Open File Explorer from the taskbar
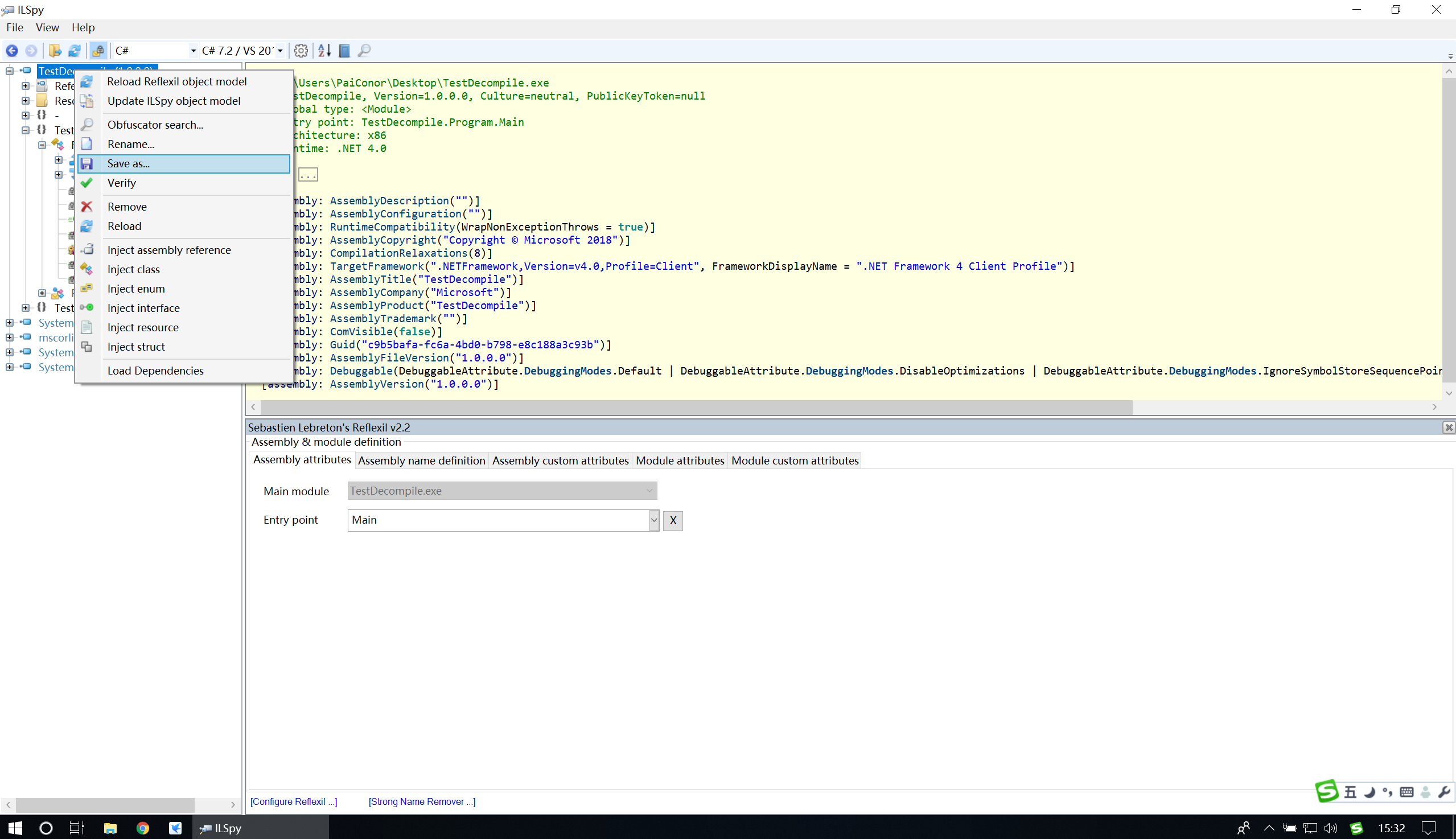 [x=110, y=828]
